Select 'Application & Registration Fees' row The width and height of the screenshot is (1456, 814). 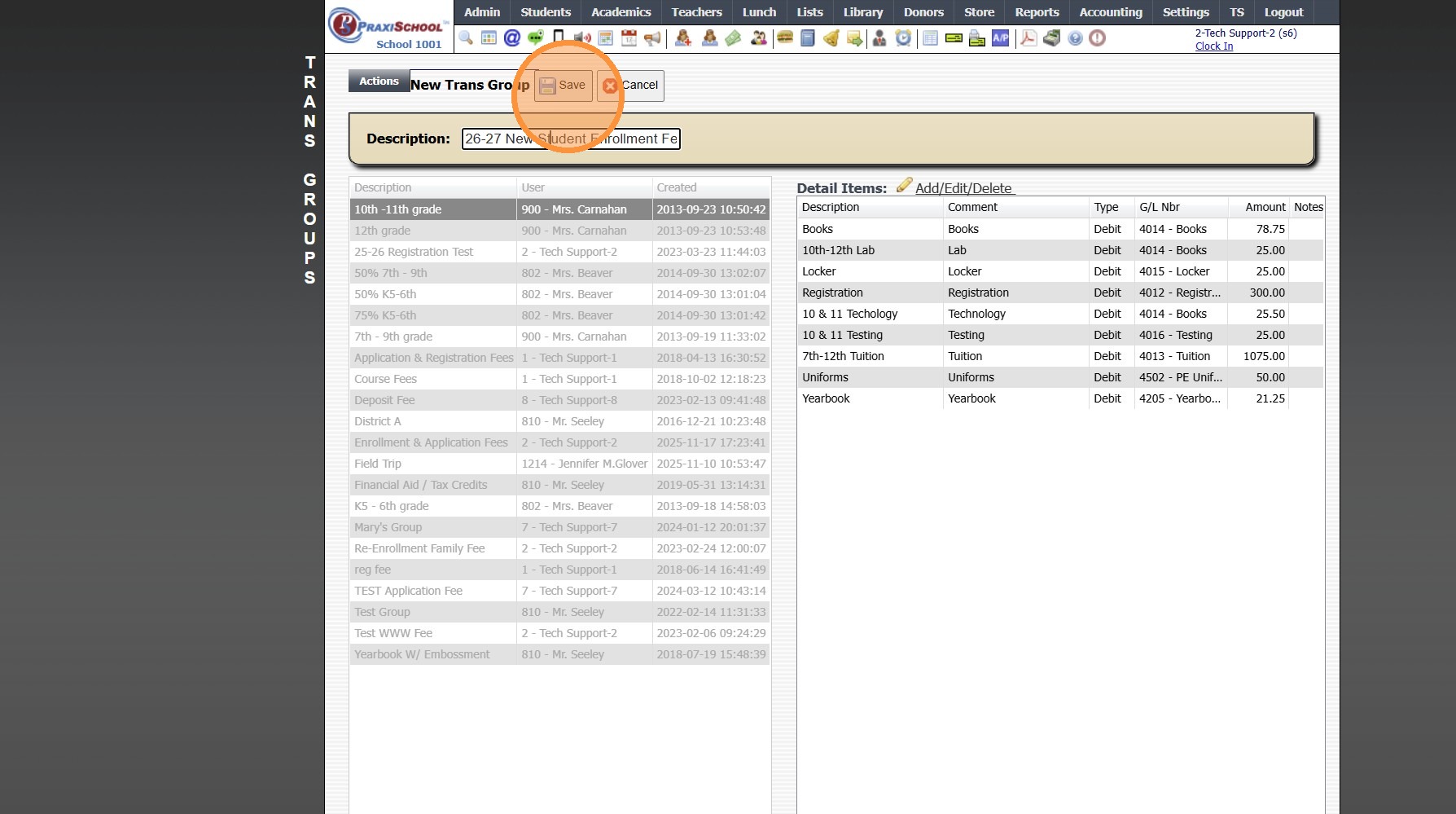coord(559,358)
